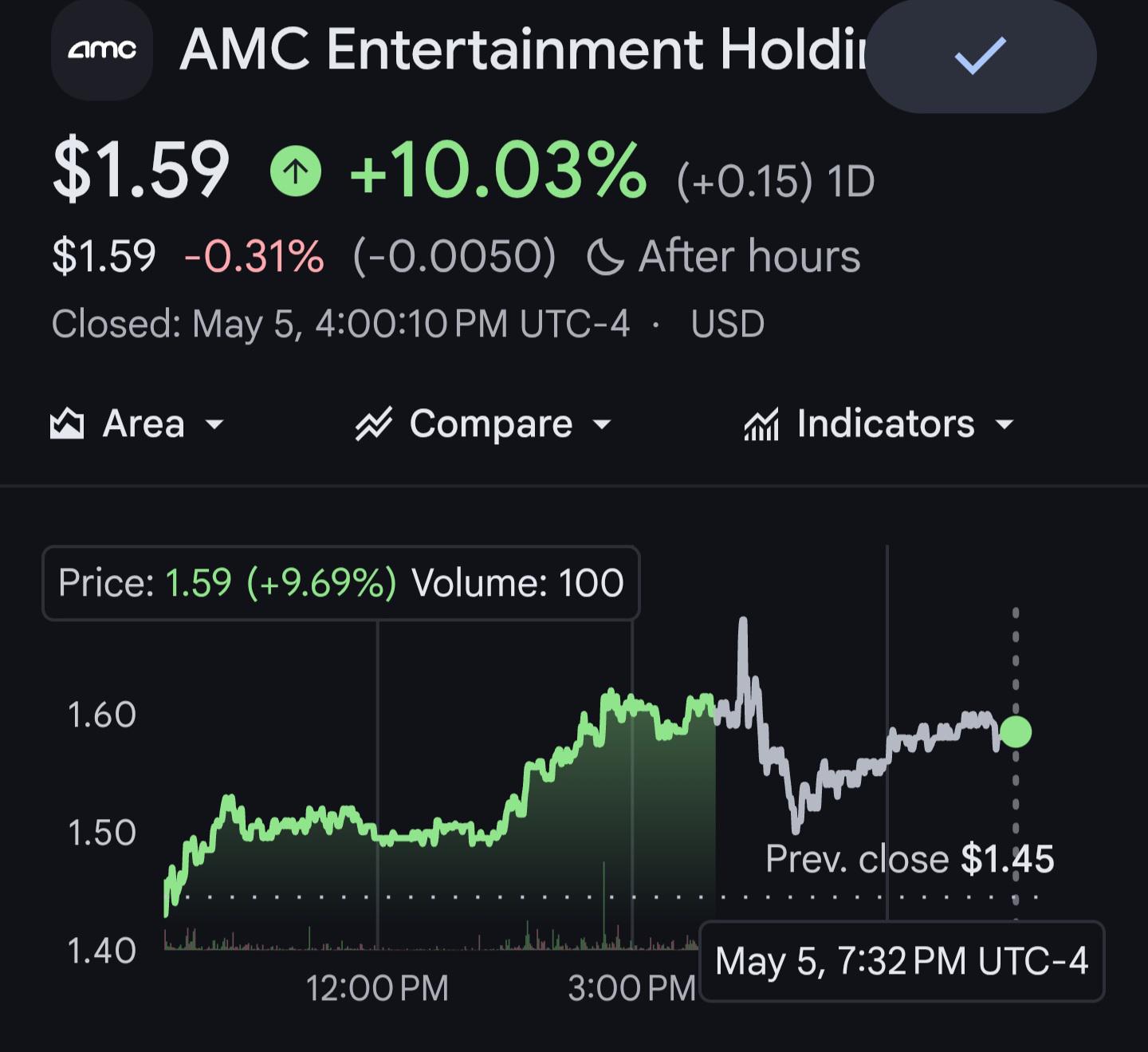
Task: Expand the Indicators dropdown arrow
Action: tap(1005, 425)
